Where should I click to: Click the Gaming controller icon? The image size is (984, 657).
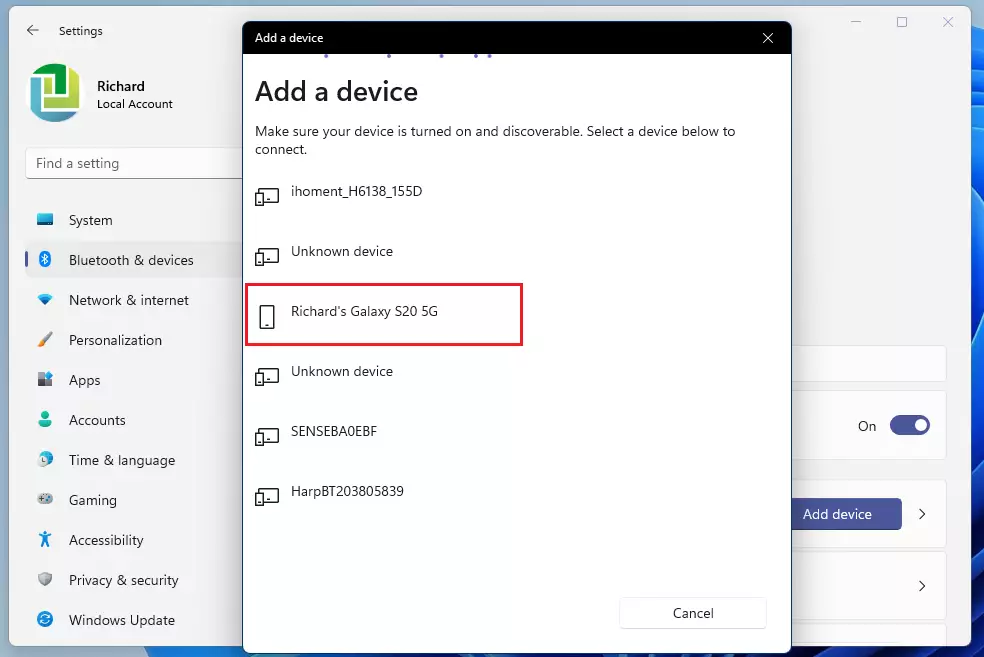[x=45, y=499]
